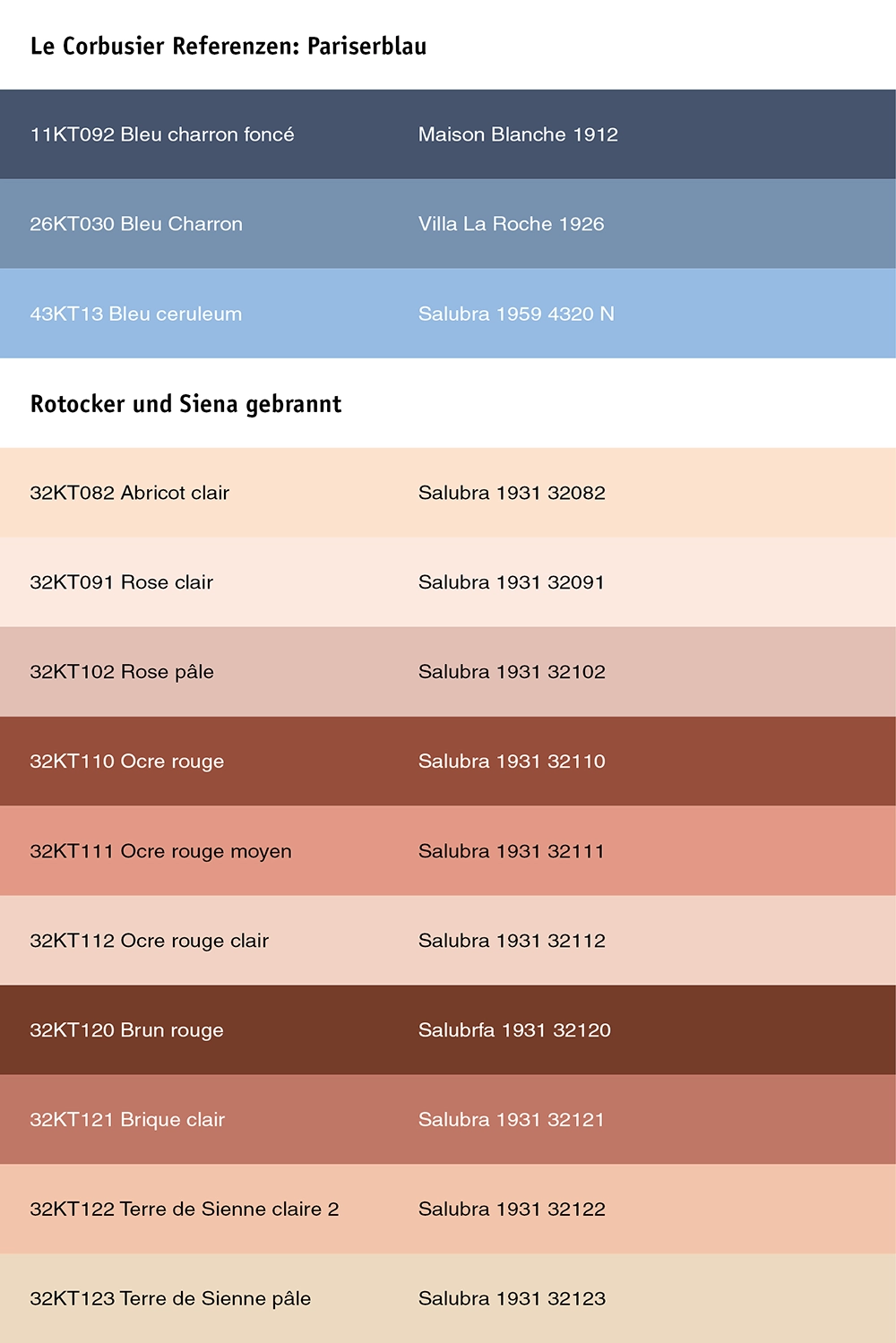Viewport: 896px width, 1343px height.
Task: Click the Maison Blanche 1912 reference text
Action: tap(518, 134)
